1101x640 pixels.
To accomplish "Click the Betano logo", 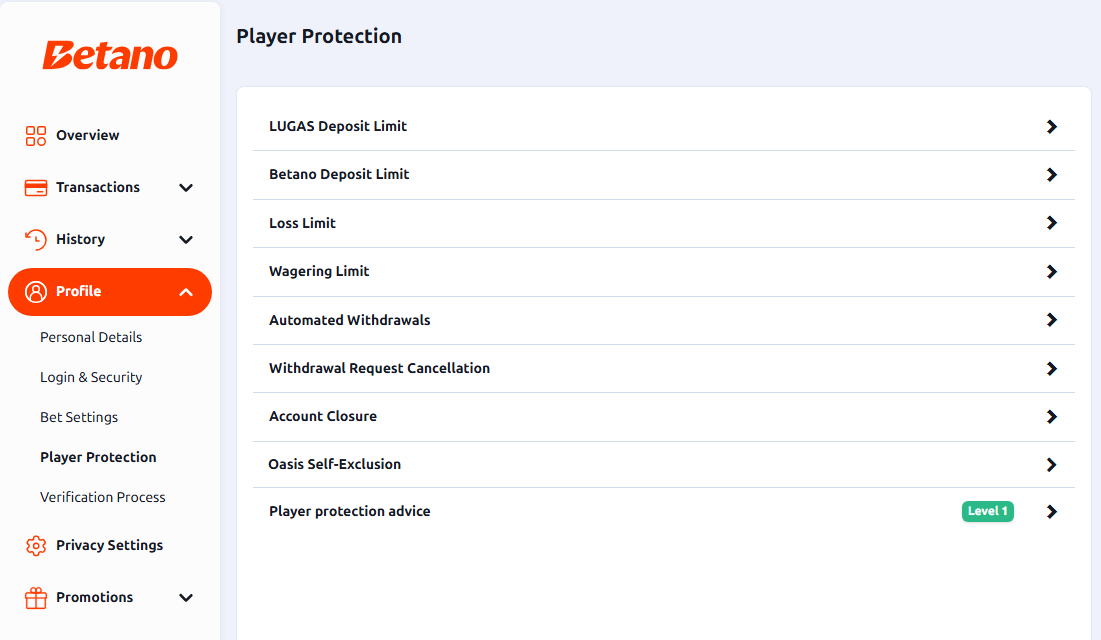I will click(x=110, y=55).
